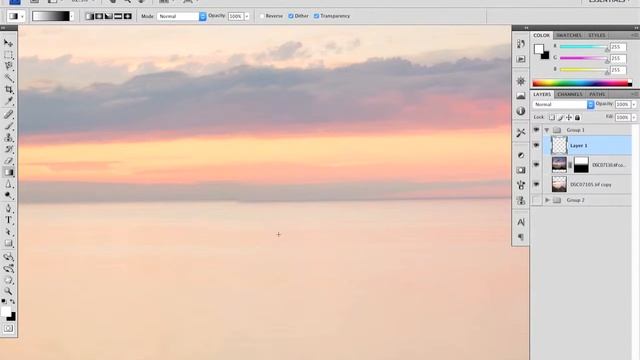This screenshot has width=640, height=360.
Task: Select the Brush tool
Action: point(8,126)
